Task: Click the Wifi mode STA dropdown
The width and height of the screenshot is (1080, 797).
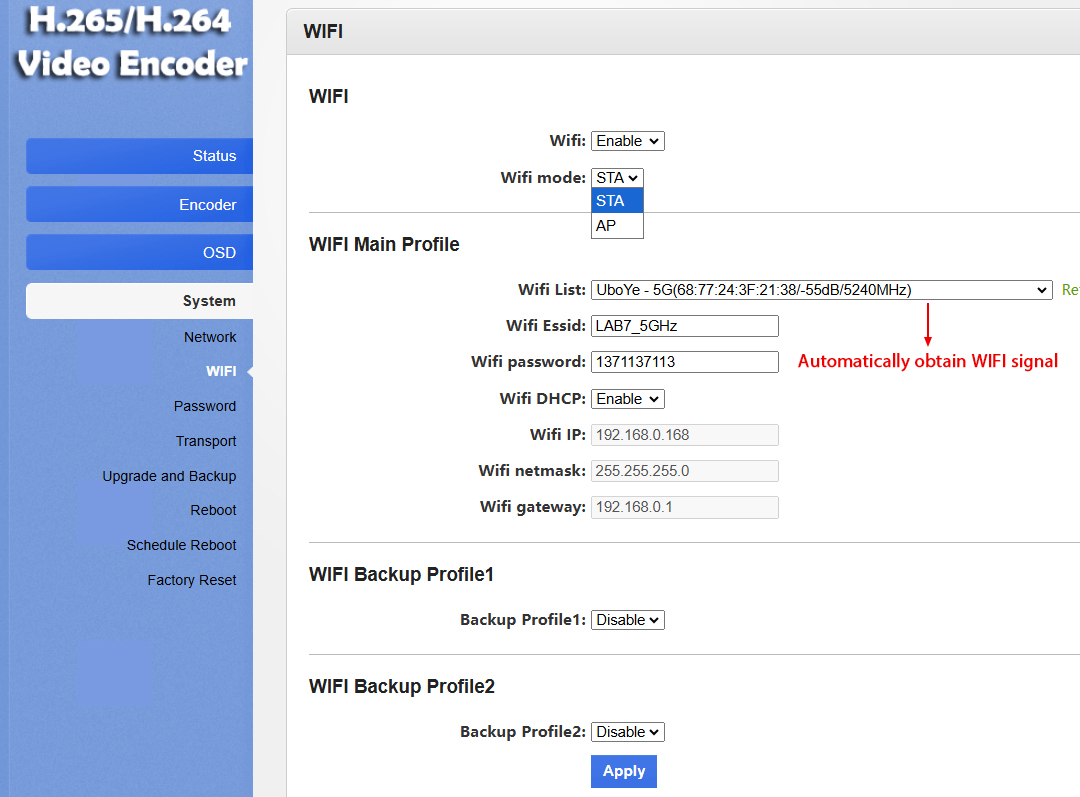Action: (617, 178)
